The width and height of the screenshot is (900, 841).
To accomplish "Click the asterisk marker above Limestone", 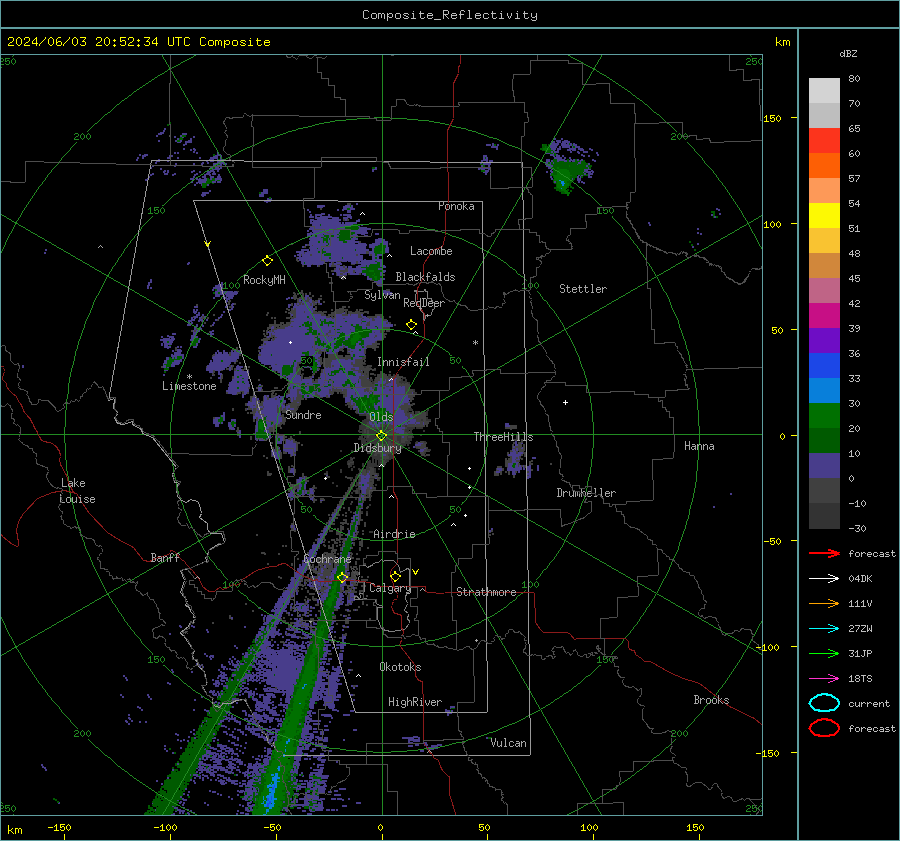I will click(189, 377).
